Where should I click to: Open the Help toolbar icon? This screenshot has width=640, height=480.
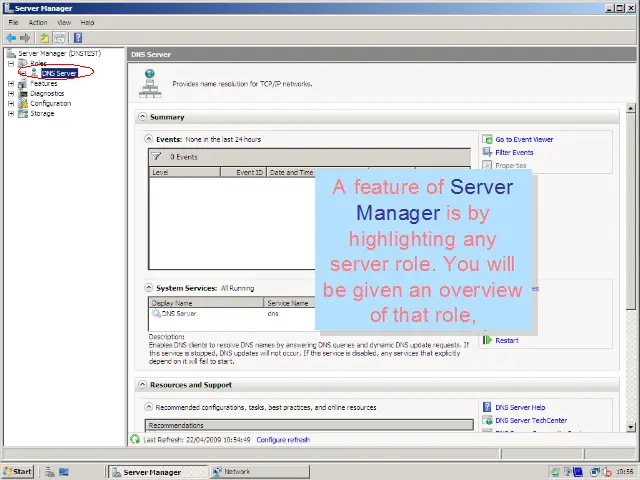[x=78, y=38]
